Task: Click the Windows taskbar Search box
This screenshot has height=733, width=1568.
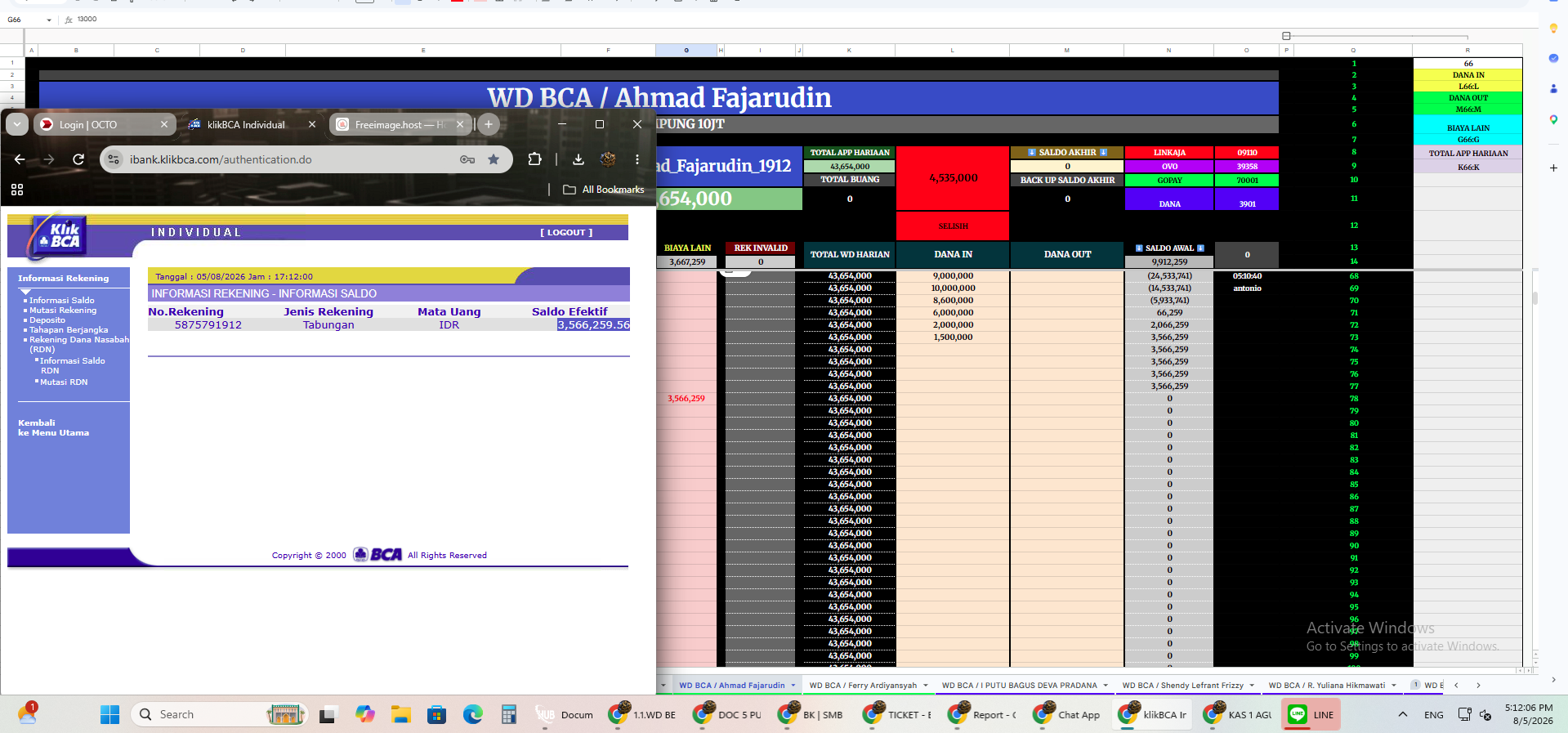Action: [217, 715]
